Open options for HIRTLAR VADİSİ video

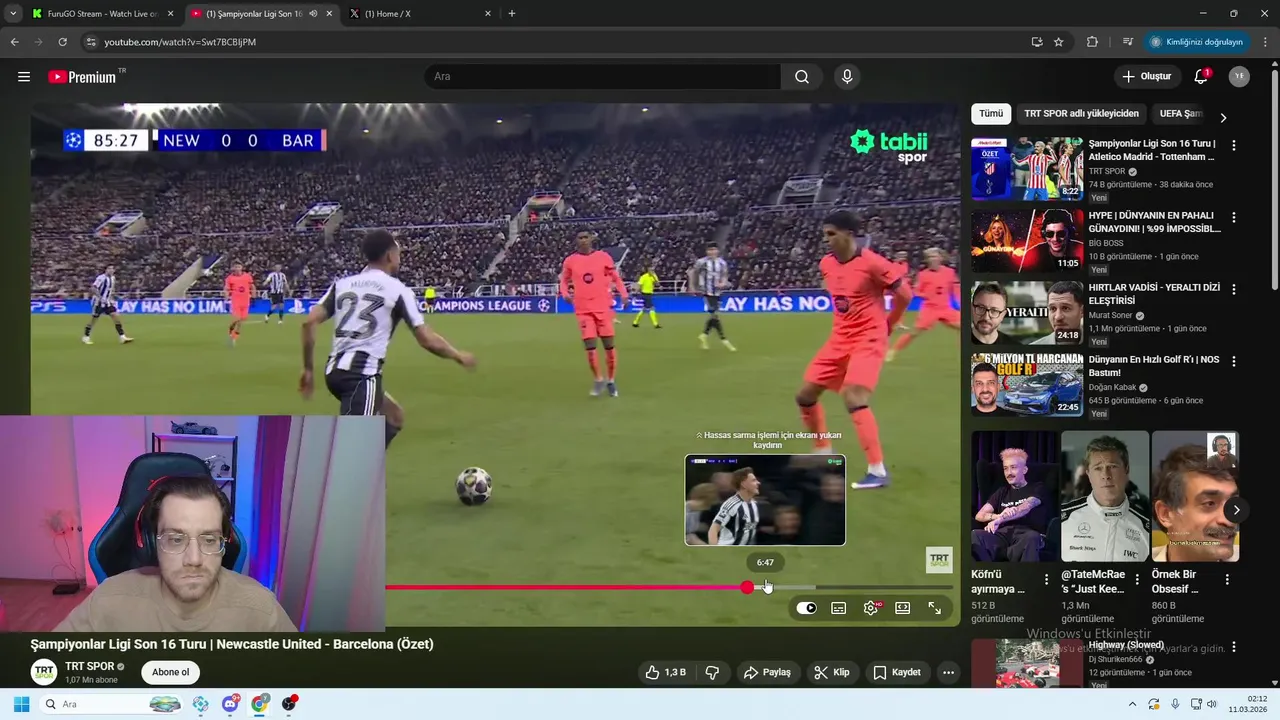1233,289
